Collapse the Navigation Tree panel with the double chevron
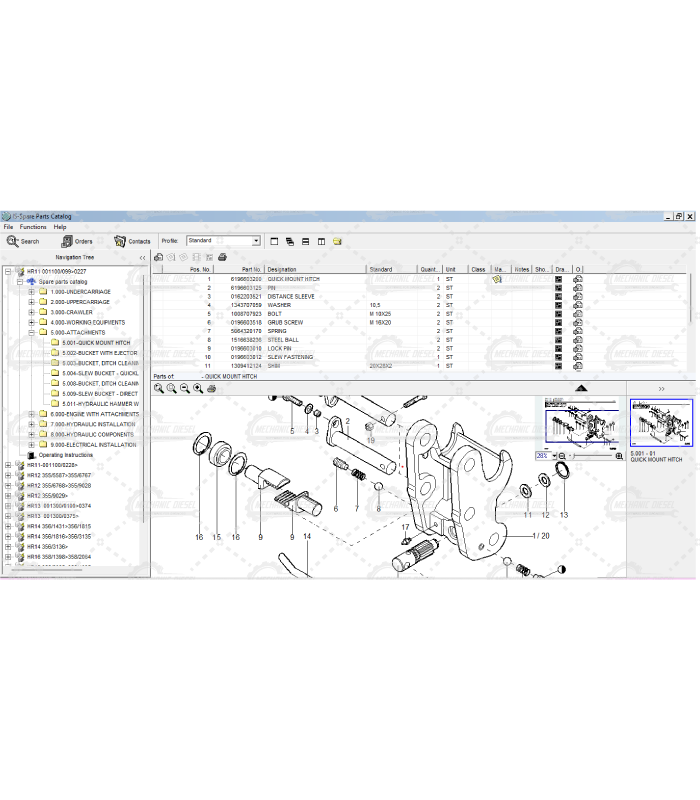This screenshot has width=700, height=800. 142,257
